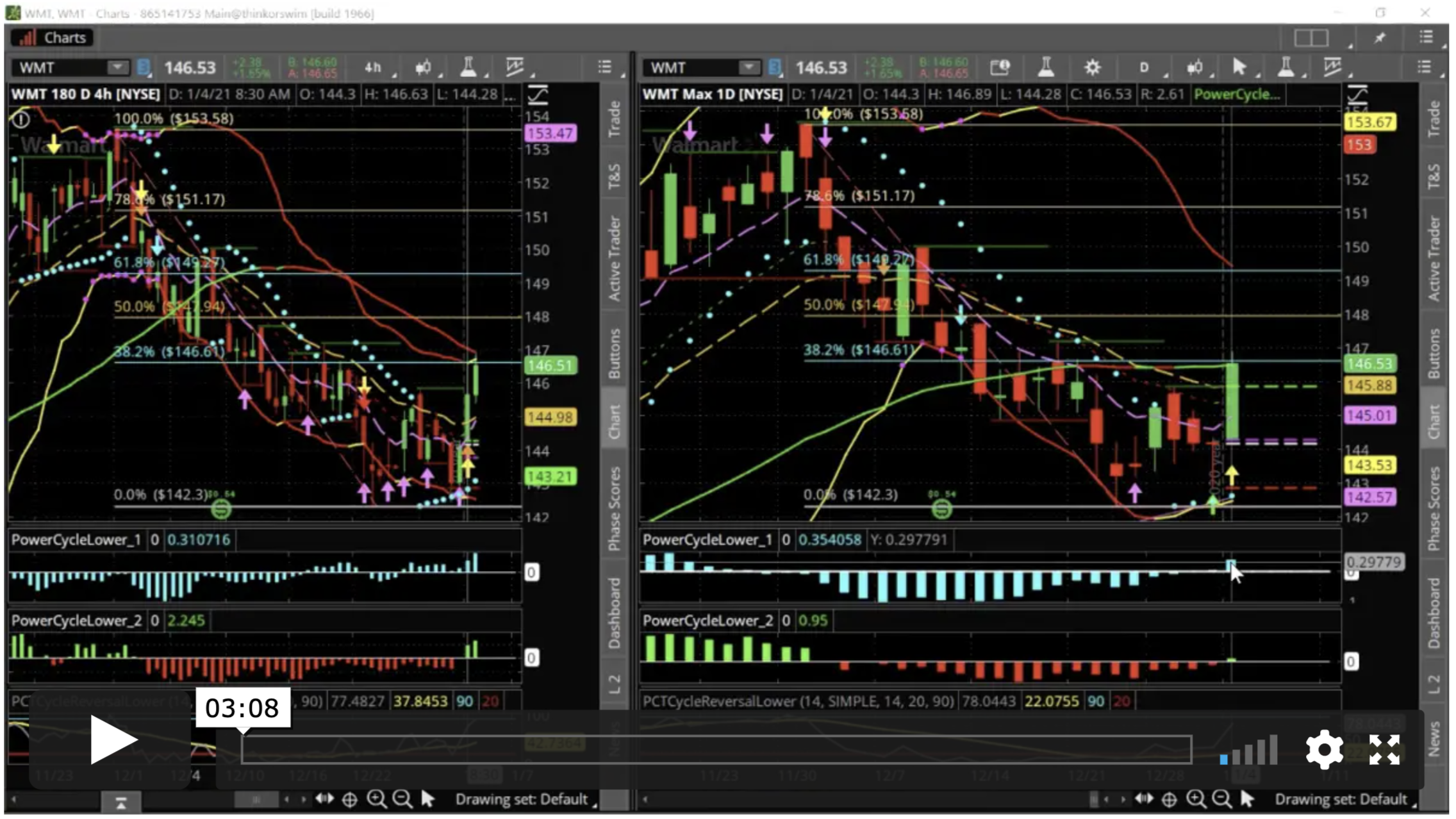
Task: Open left chart hamburger menu
Action: coord(604,67)
